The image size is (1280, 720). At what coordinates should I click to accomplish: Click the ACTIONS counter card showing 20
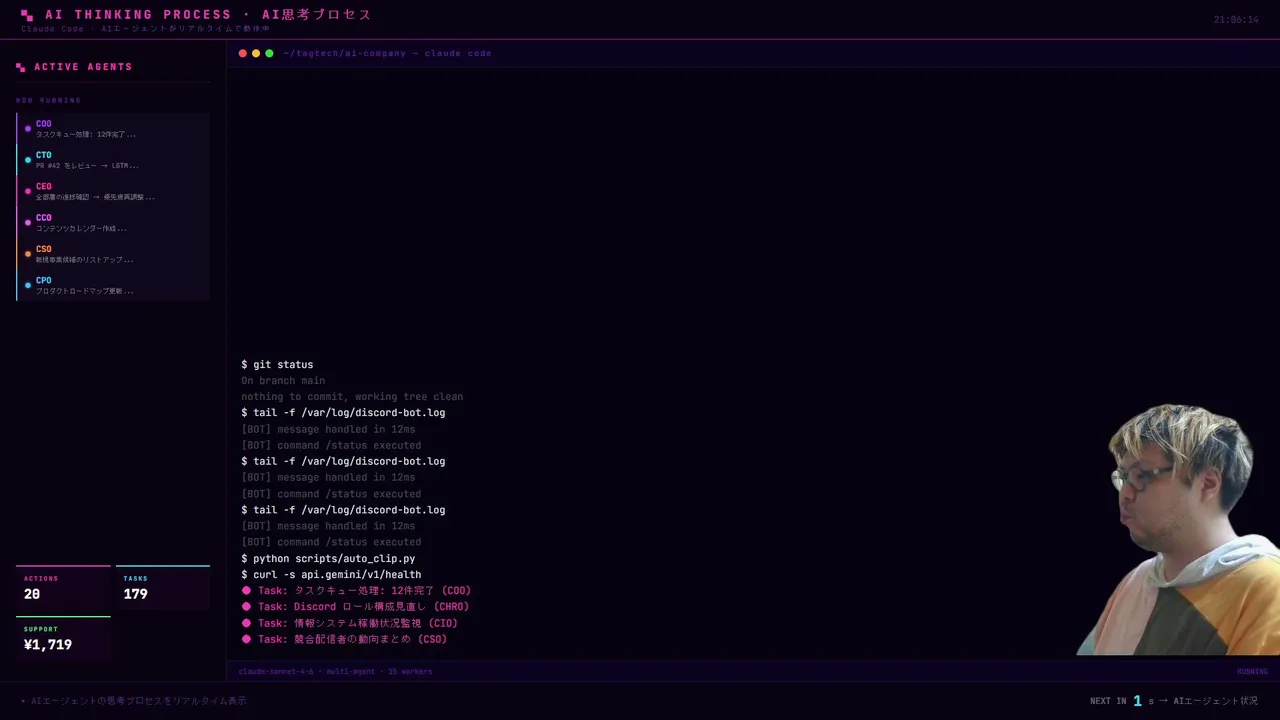pyautogui.click(x=63, y=588)
